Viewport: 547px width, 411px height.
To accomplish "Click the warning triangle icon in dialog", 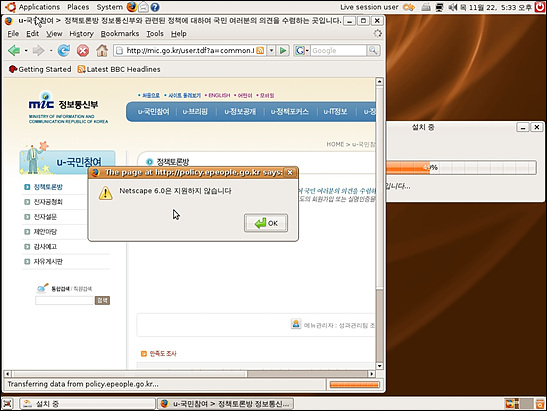I will coord(105,193).
